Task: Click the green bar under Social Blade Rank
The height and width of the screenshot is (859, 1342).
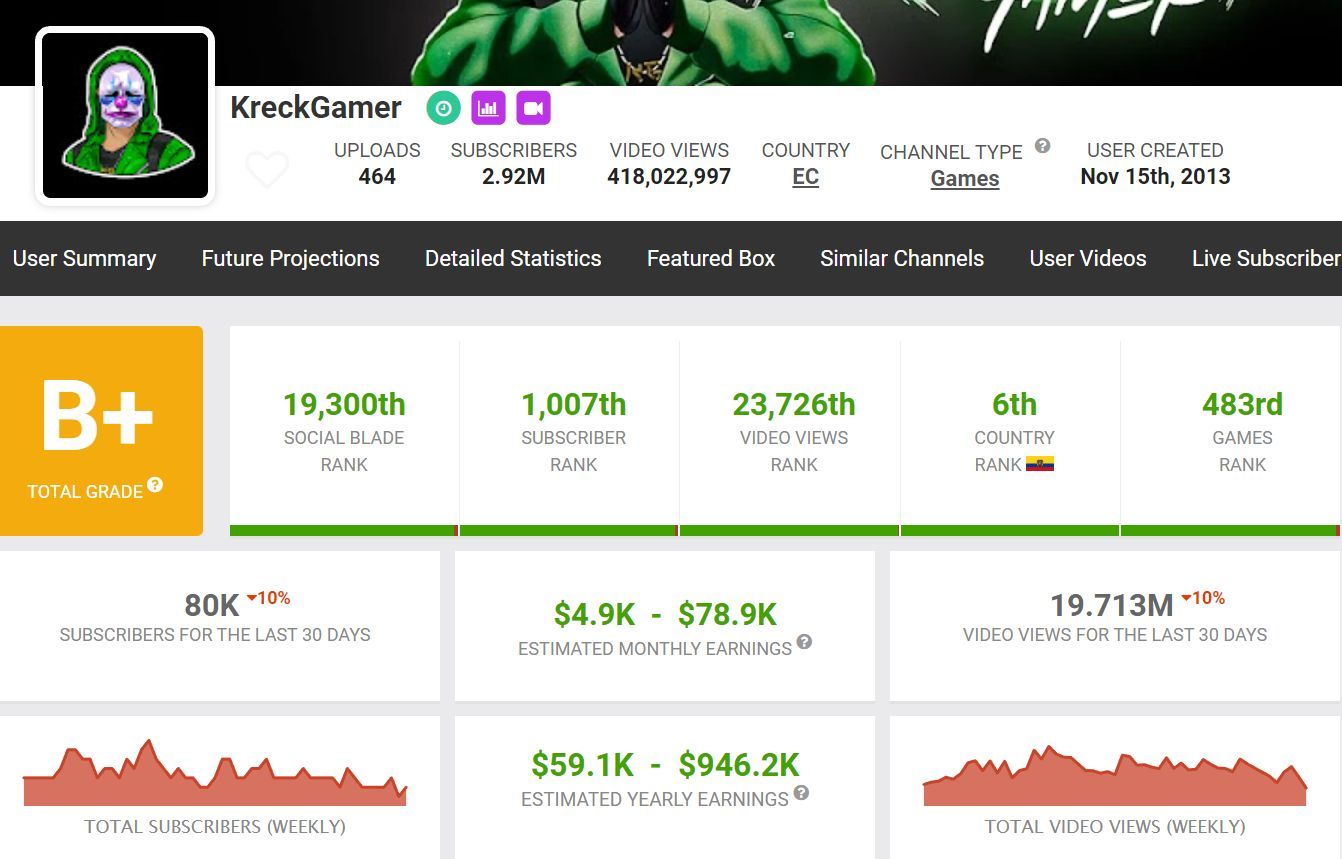Action: [x=343, y=530]
